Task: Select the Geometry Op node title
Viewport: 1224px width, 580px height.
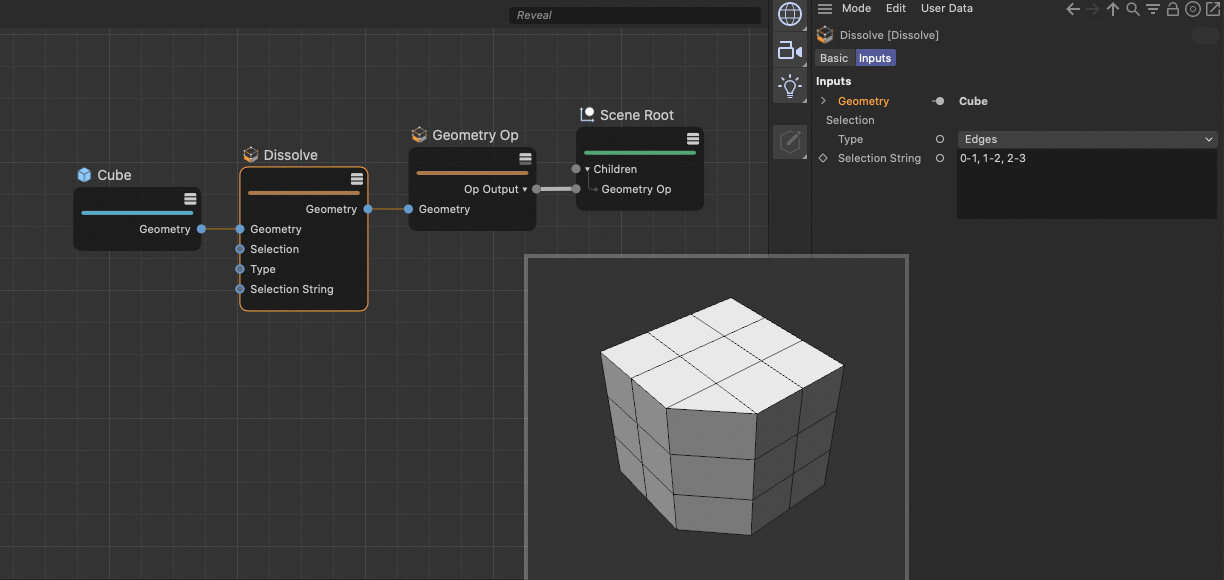Action: point(476,135)
